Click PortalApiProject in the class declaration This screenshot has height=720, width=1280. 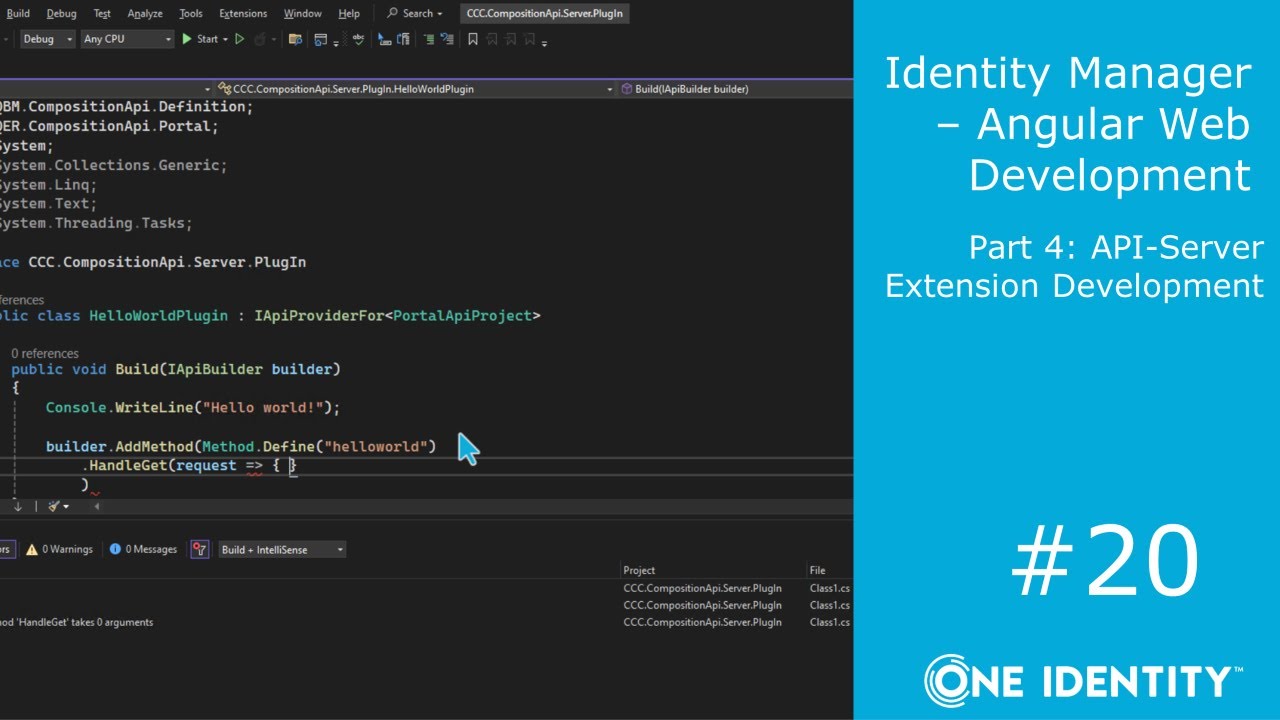pos(462,316)
